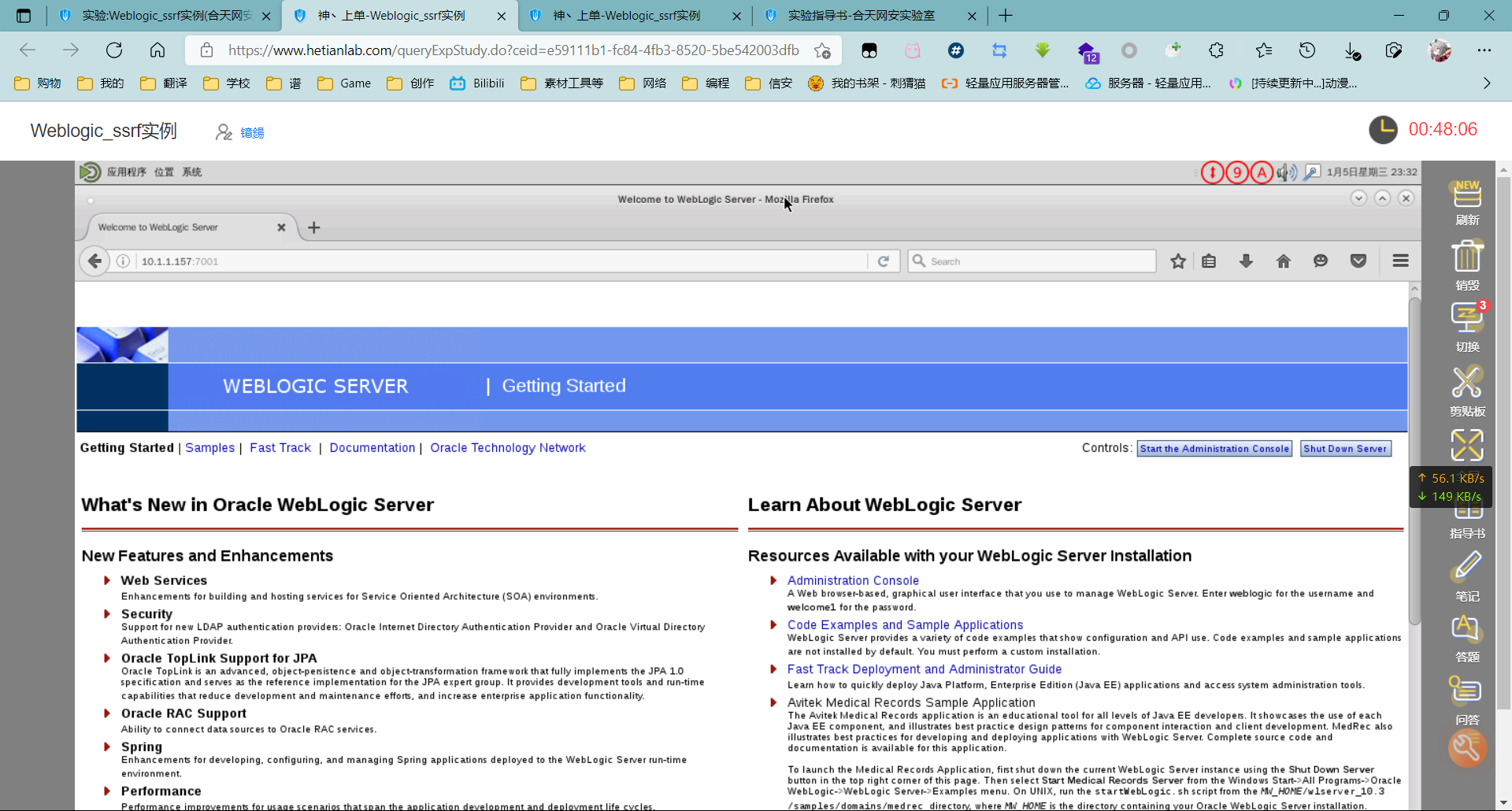Click the site info icon in Firefox
Viewport: 1512px width, 811px height.
coord(123,261)
